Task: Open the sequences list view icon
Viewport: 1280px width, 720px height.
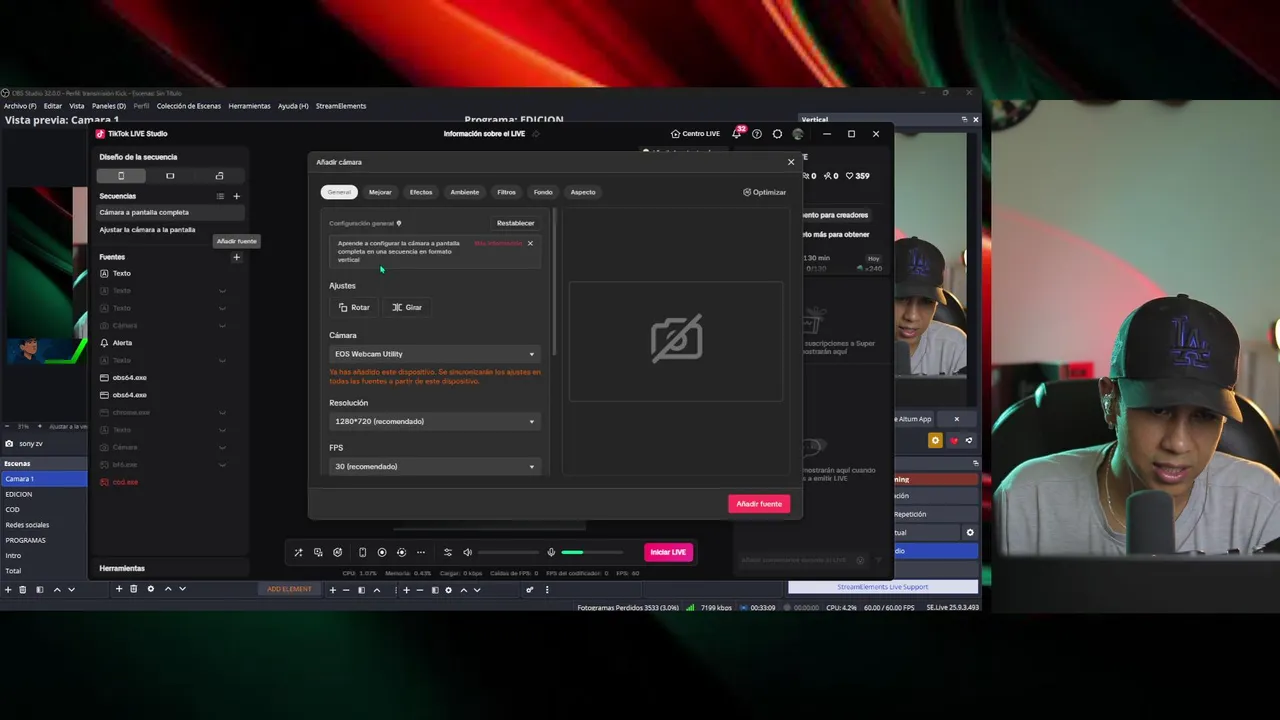Action: pos(220,196)
